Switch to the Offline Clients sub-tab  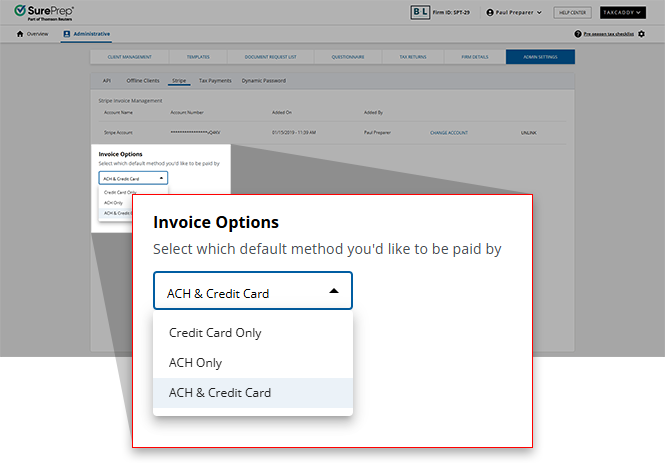coord(143,81)
